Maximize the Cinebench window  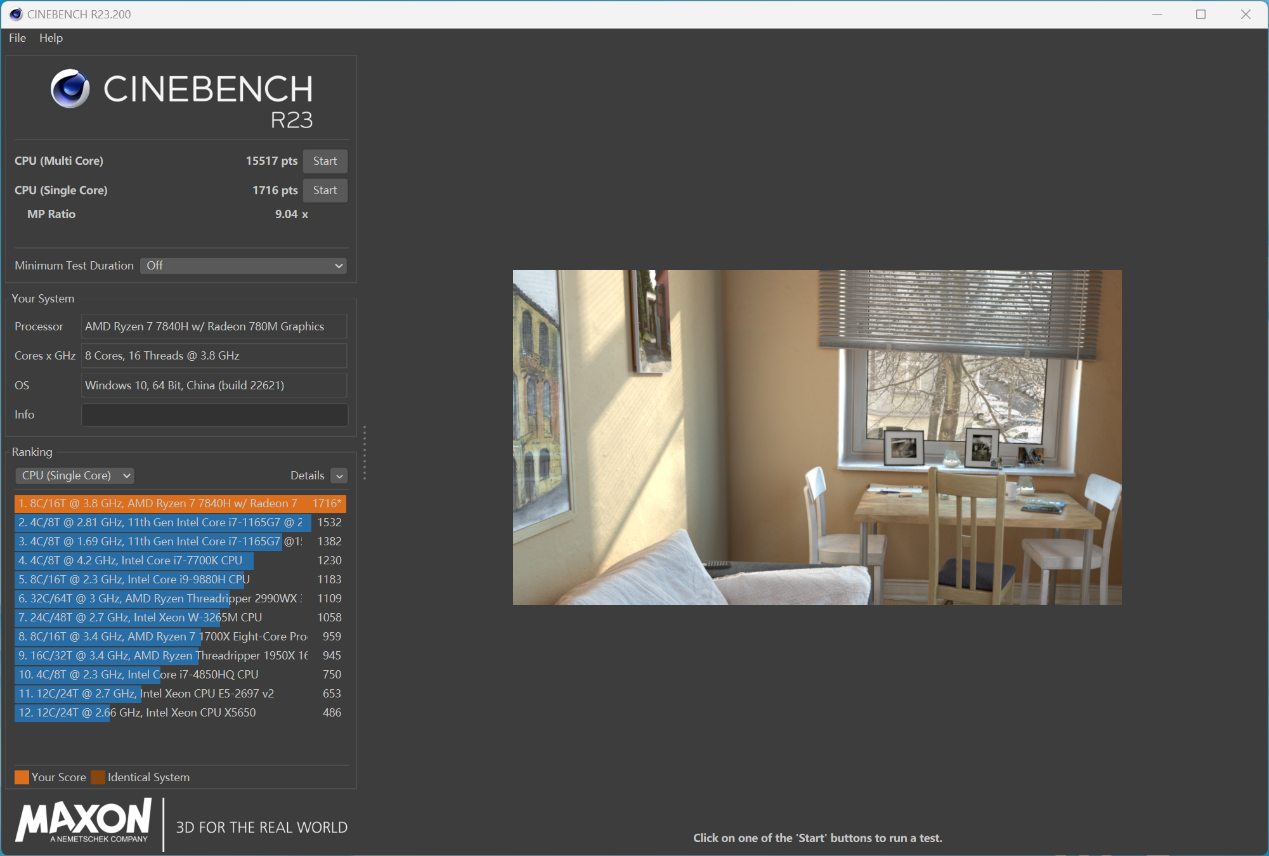[1201, 14]
